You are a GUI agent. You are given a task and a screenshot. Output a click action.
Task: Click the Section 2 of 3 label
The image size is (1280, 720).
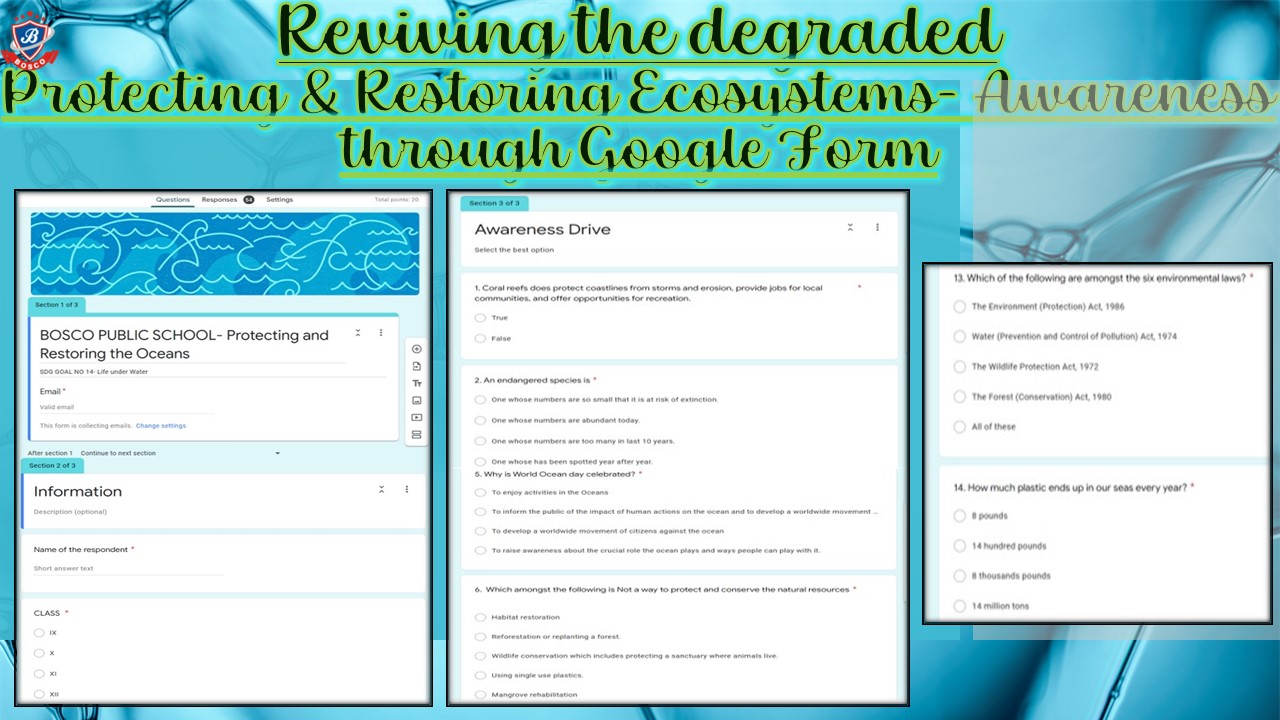(x=52, y=466)
